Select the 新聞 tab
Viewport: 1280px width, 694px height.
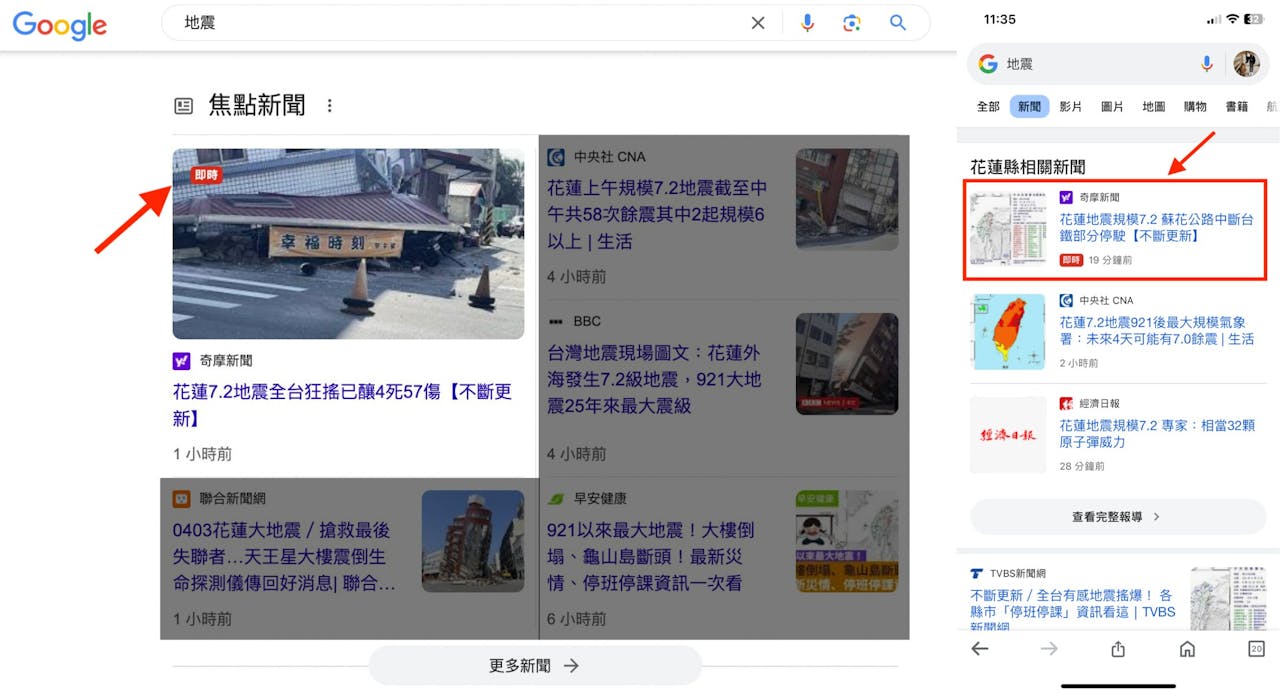[1029, 106]
